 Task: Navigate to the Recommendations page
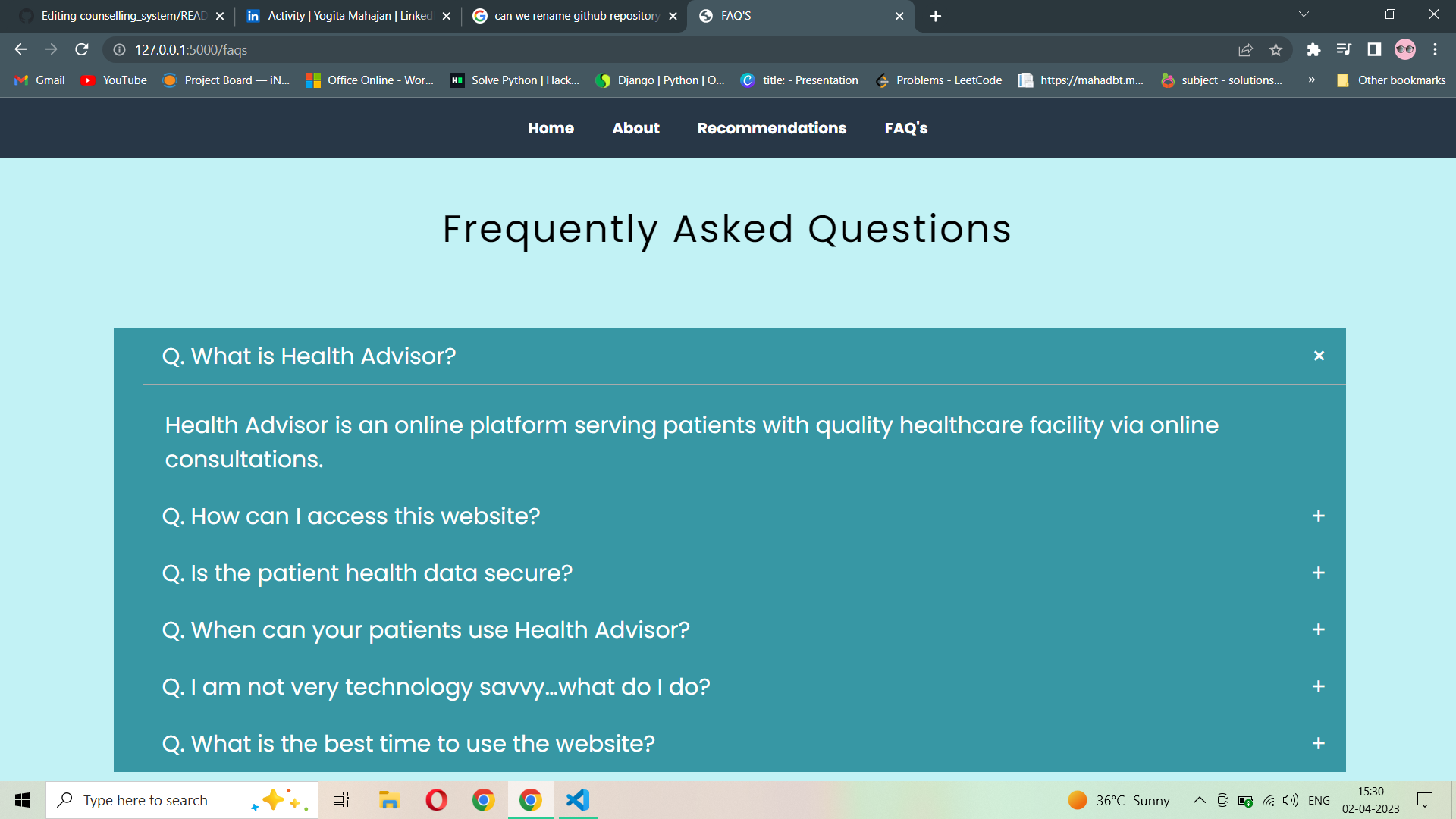[771, 128]
